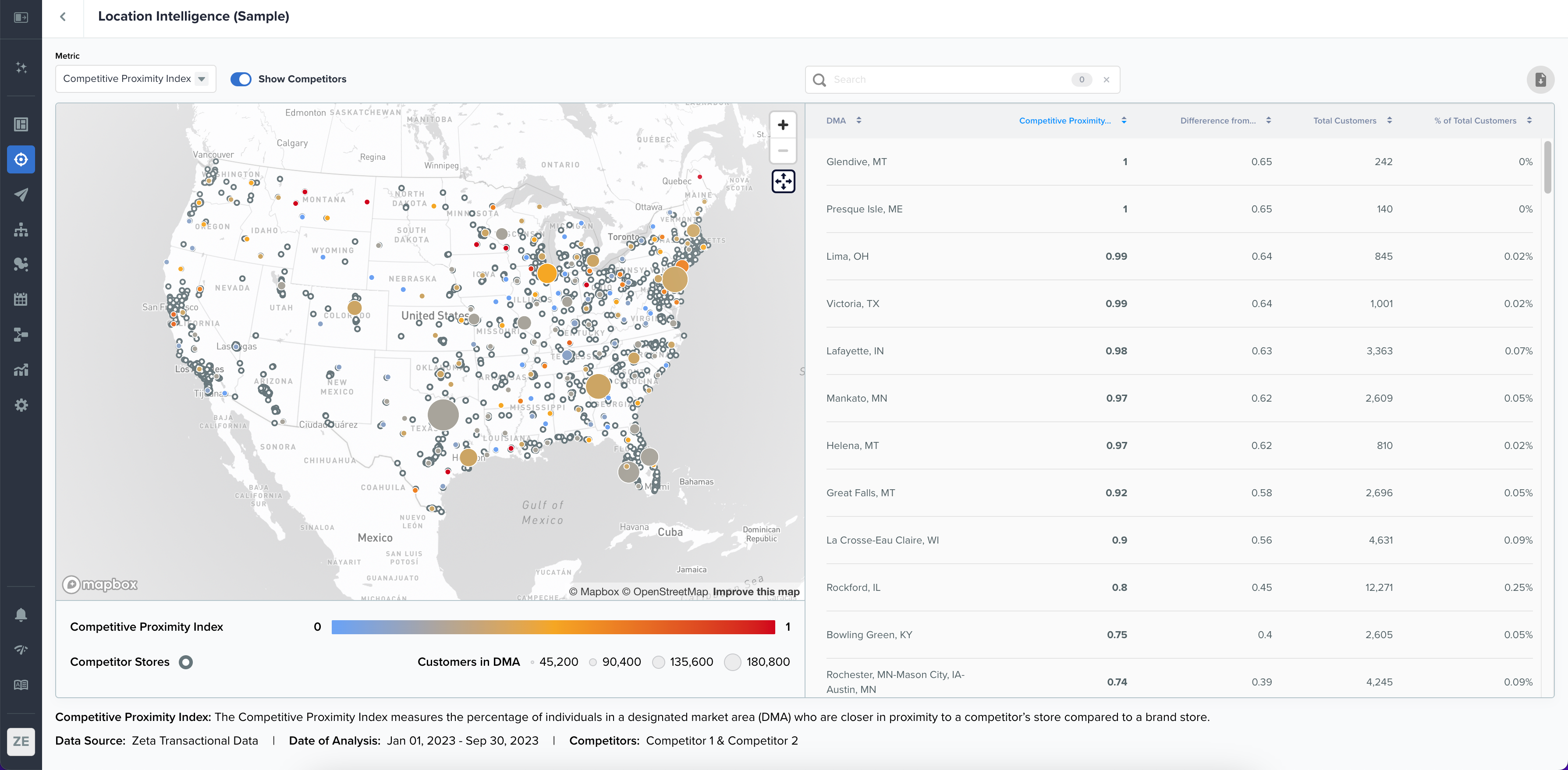Go back using the left chevron
The width and height of the screenshot is (1568, 770).
(63, 16)
